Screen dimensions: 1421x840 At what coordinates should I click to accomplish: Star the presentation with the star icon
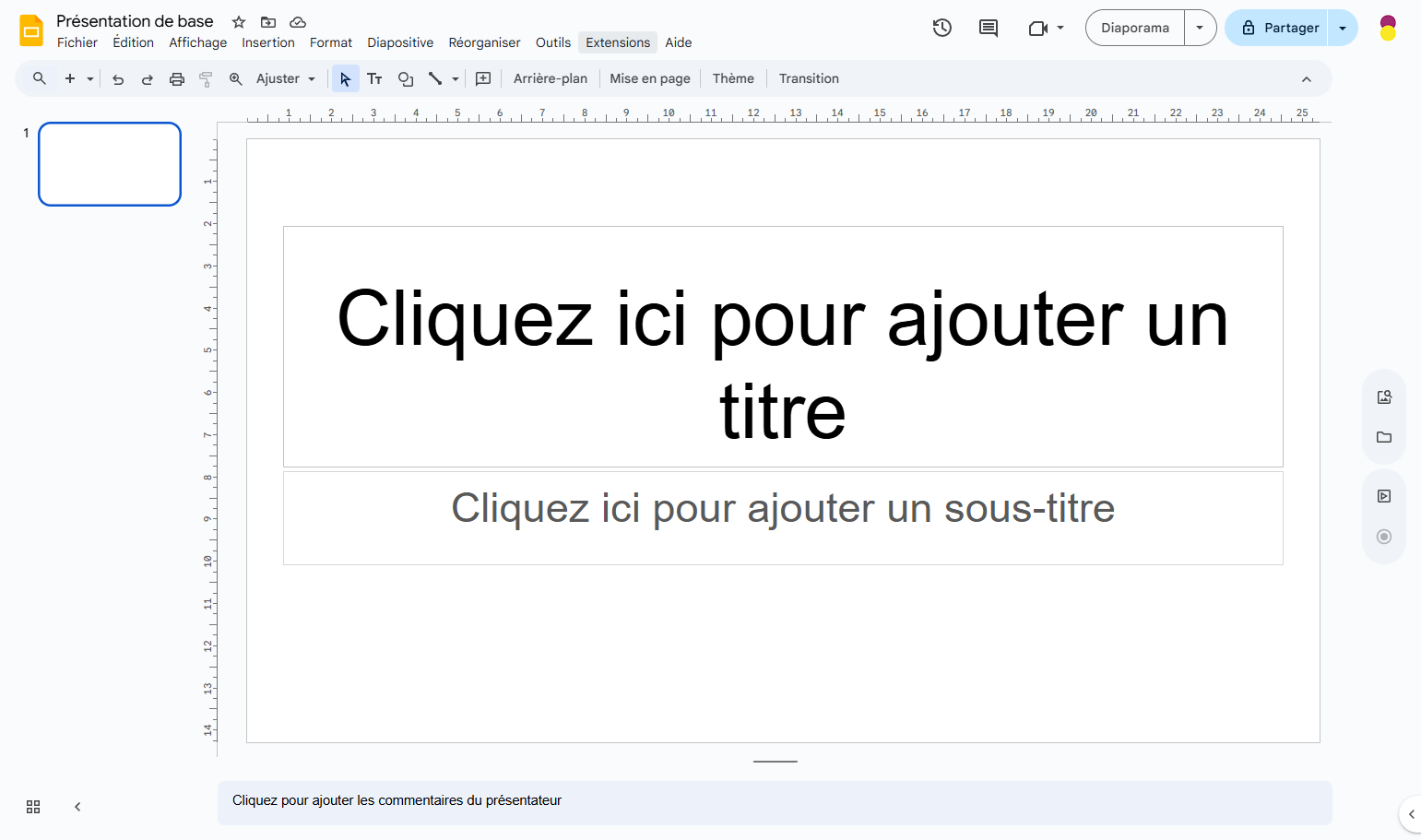[239, 22]
